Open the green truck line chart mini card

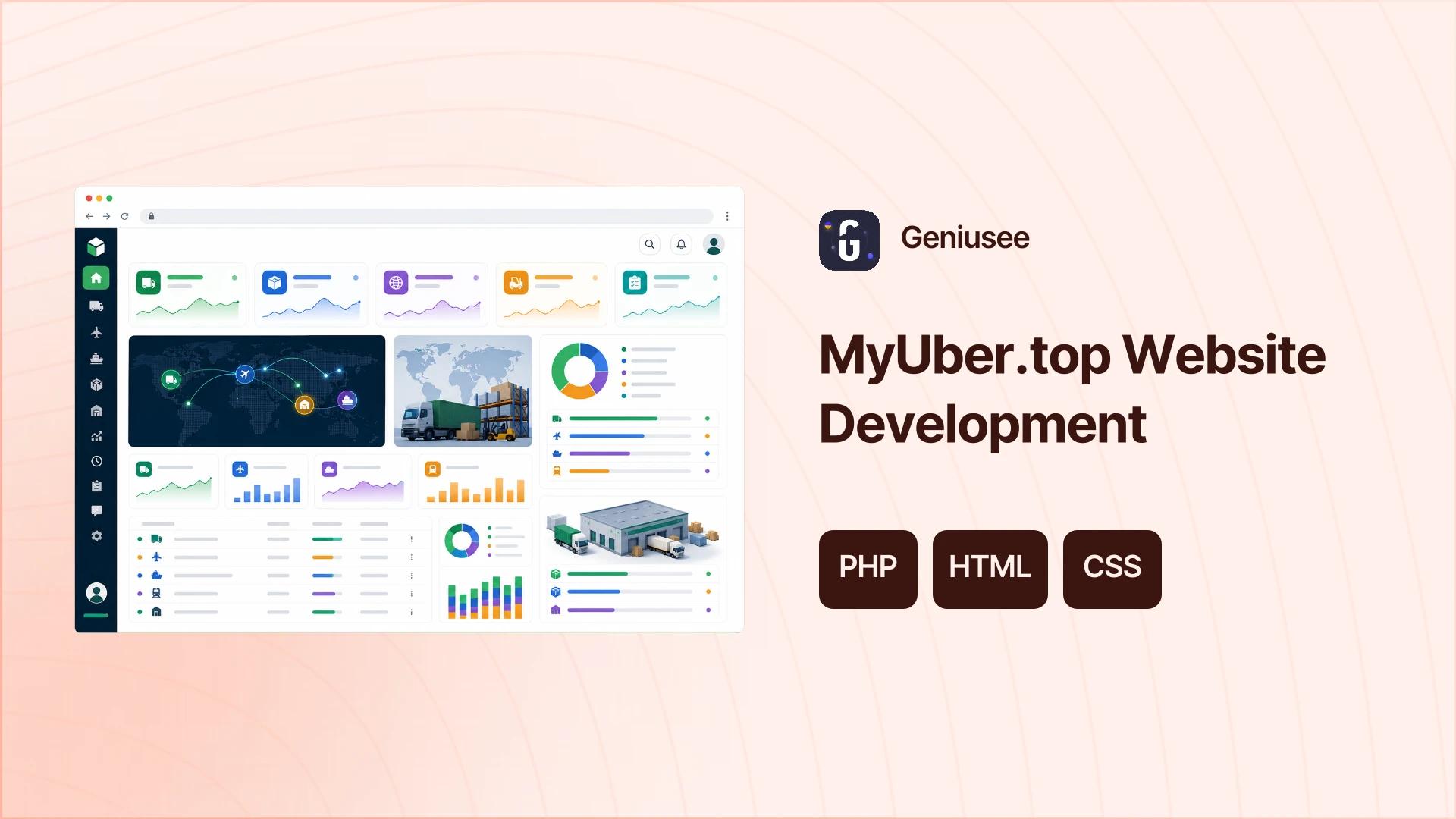[x=174, y=482]
